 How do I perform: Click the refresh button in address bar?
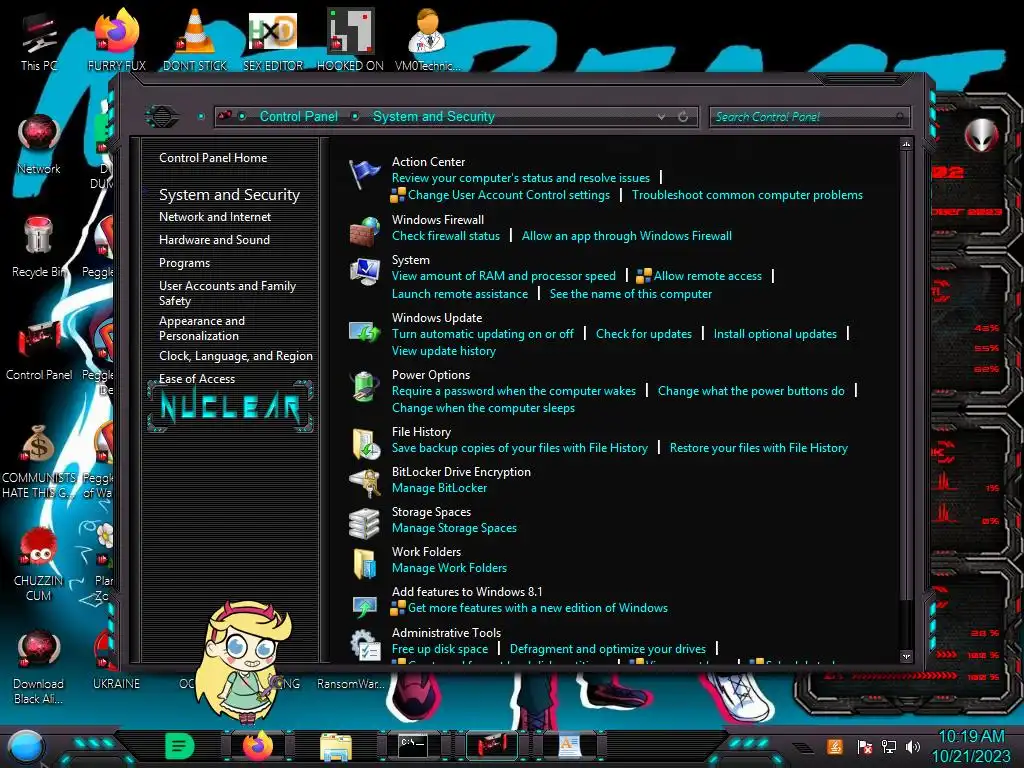683,116
